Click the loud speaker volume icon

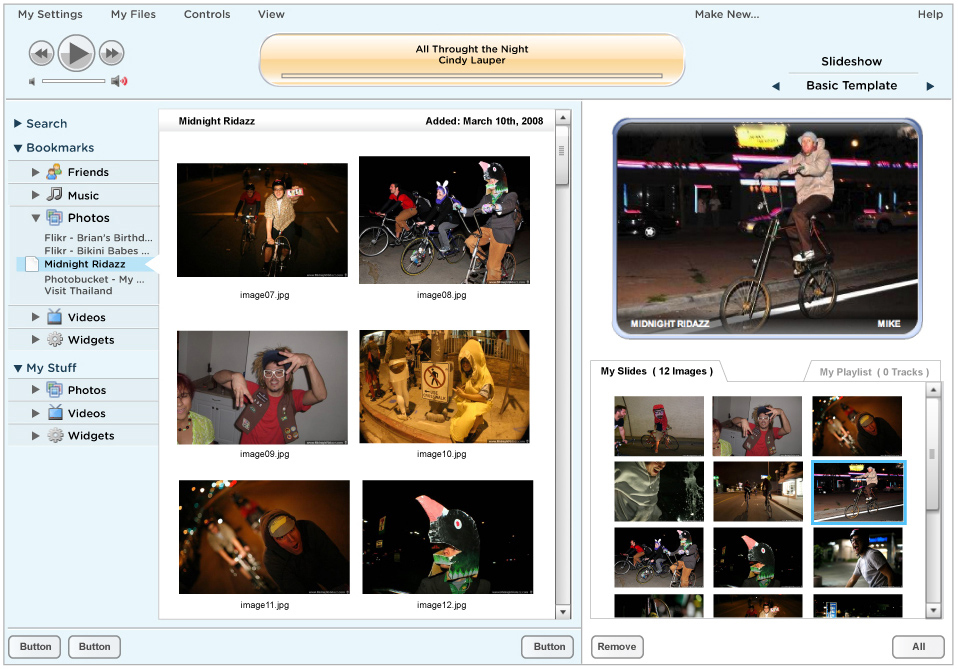[x=119, y=81]
